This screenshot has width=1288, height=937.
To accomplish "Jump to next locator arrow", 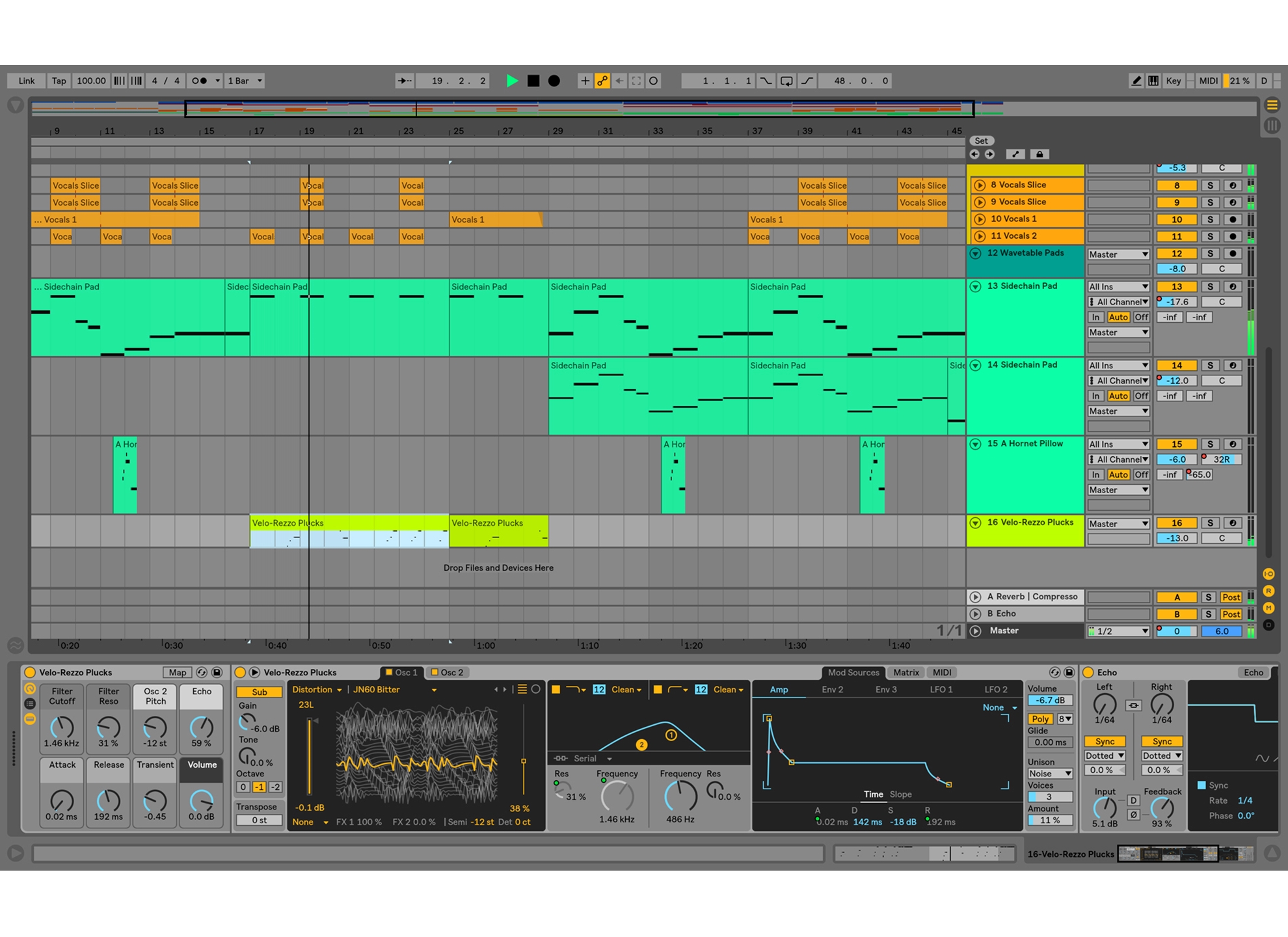I will (989, 154).
